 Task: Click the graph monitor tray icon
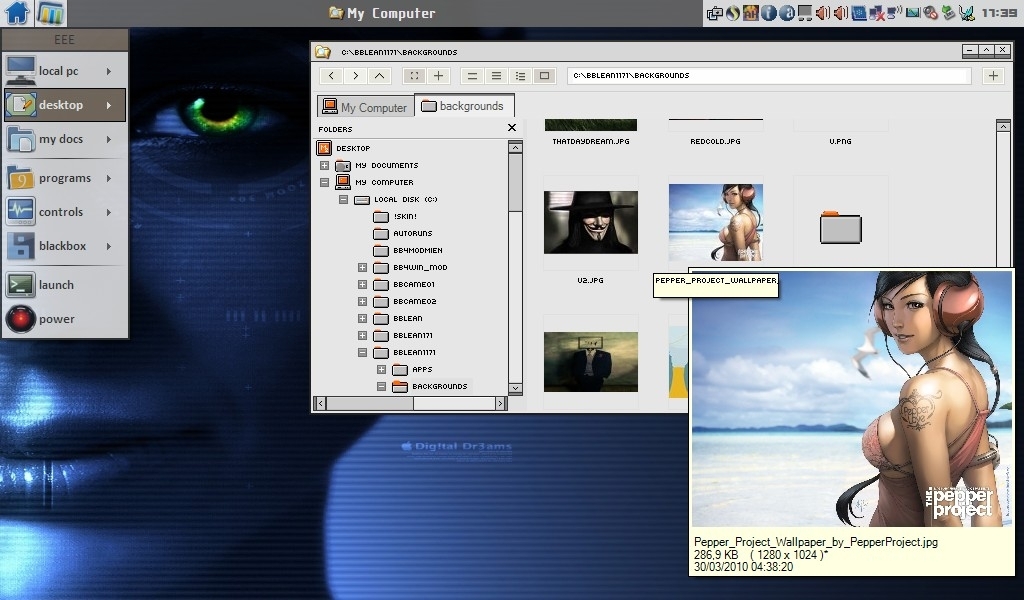tap(913, 12)
